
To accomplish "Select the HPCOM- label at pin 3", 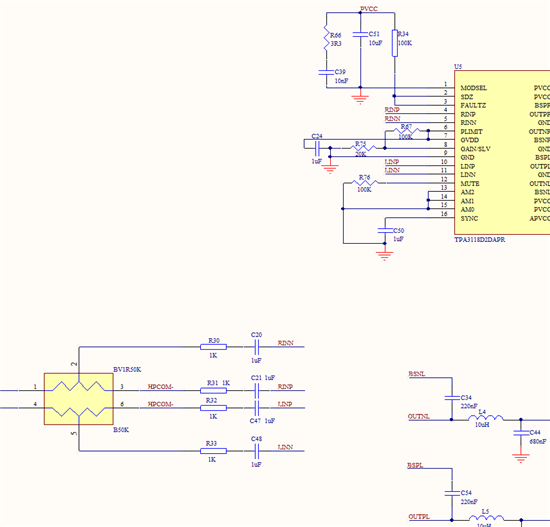I will click(x=160, y=387).
